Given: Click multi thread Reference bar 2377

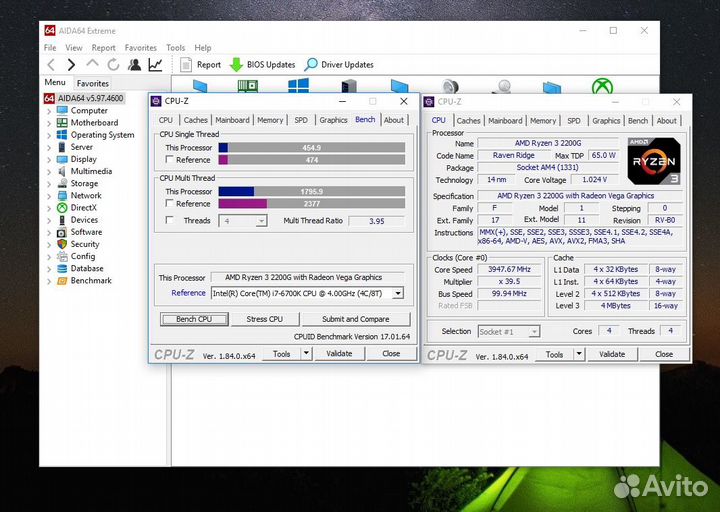Looking at the screenshot, I should pyautogui.click(x=312, y=203).
